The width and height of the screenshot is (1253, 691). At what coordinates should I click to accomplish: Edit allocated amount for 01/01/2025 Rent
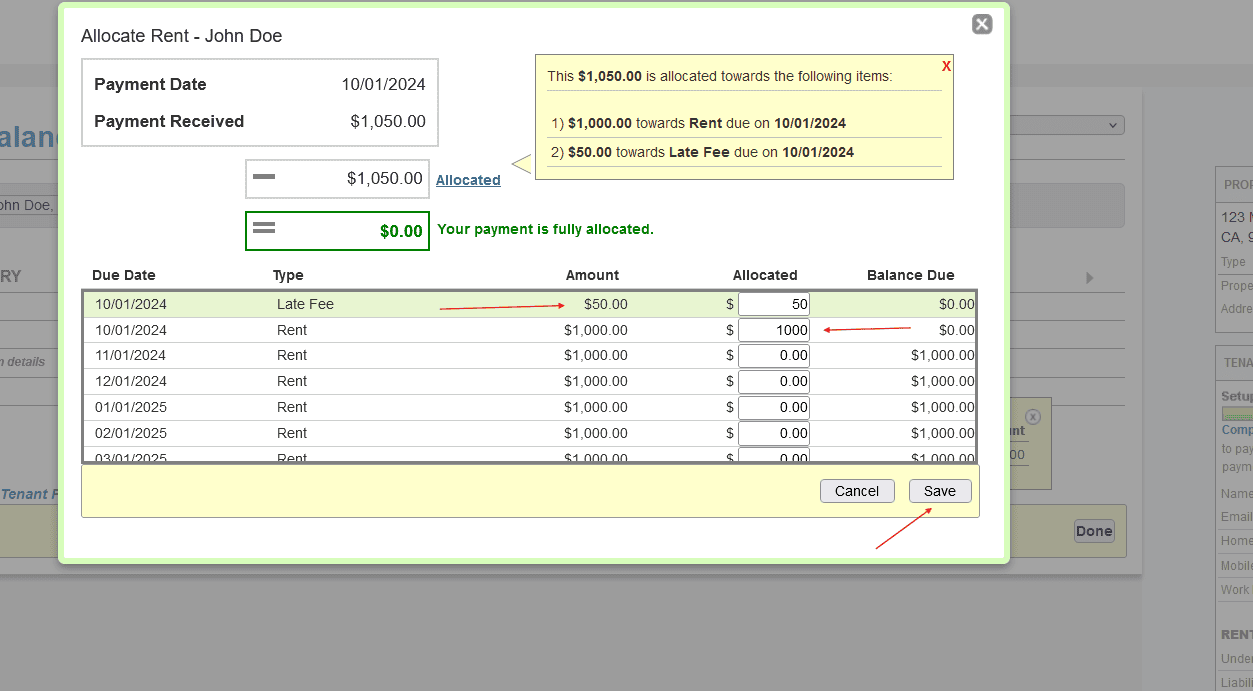pyautogui.click(x=773, y=407)
